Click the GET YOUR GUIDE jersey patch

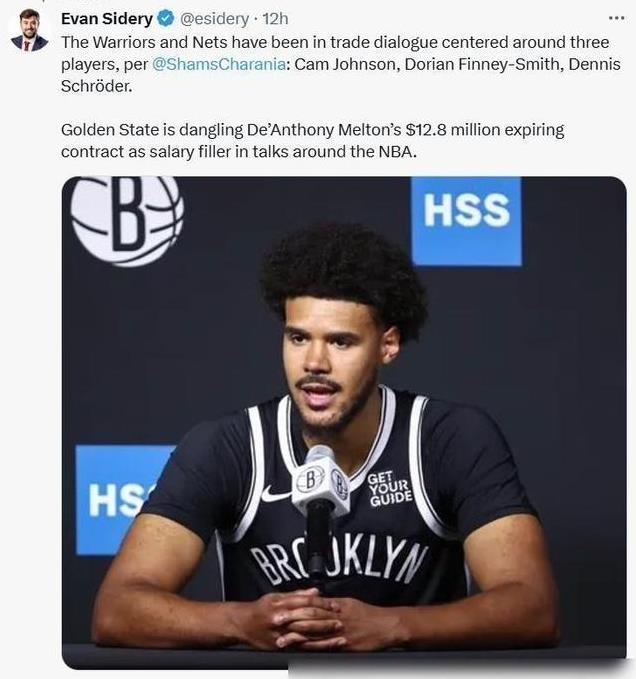(390, 488)
